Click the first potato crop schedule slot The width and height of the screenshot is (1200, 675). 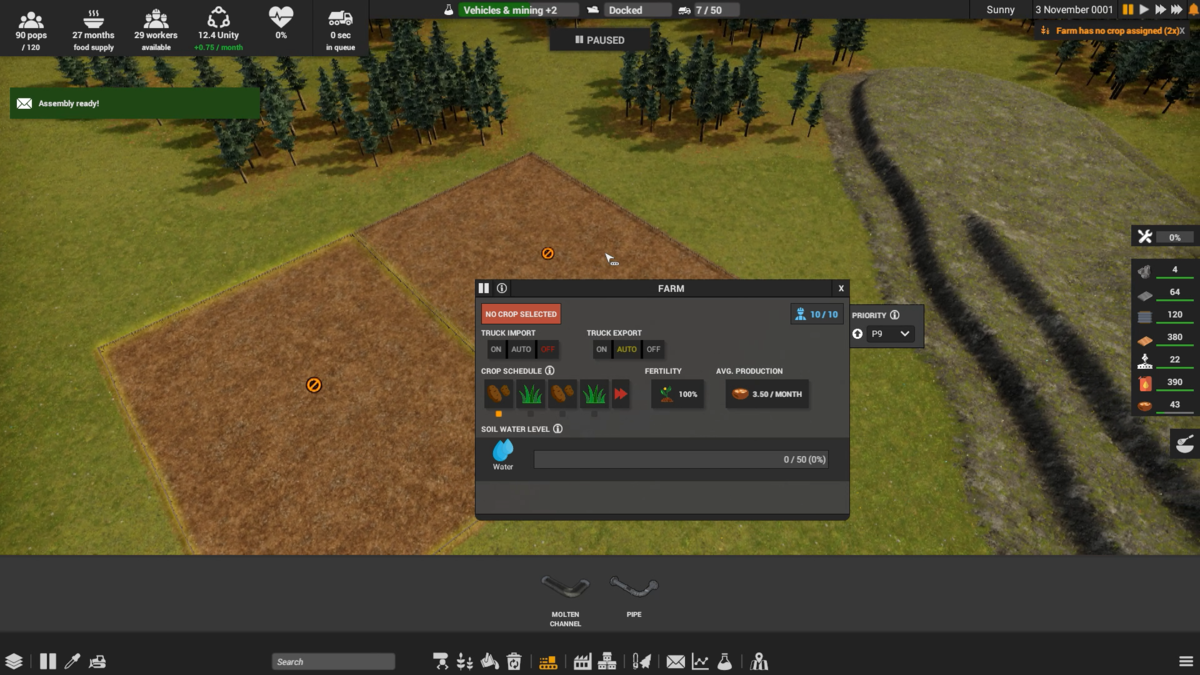point(499,394)
